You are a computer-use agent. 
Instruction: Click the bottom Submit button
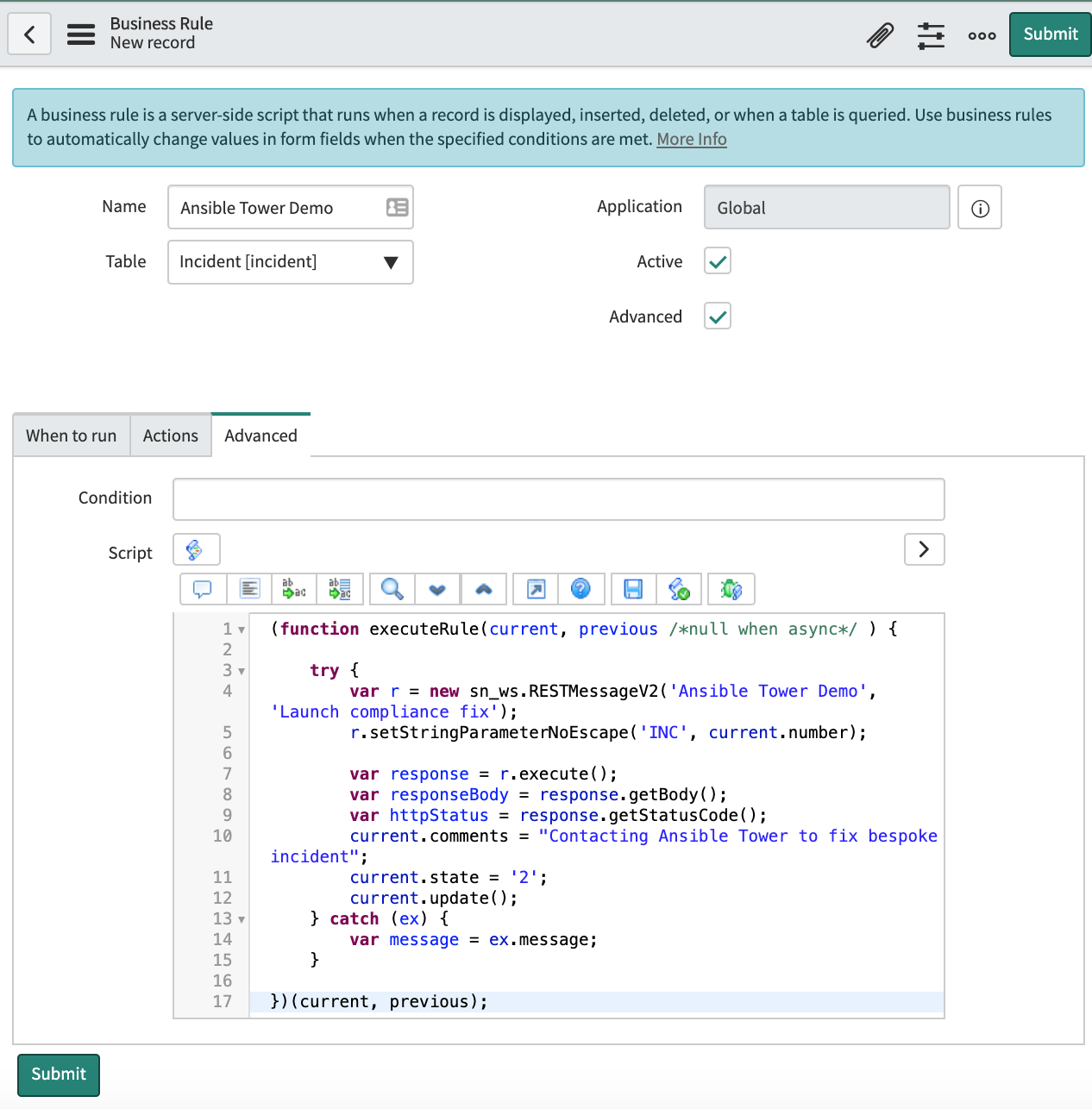59,1075
